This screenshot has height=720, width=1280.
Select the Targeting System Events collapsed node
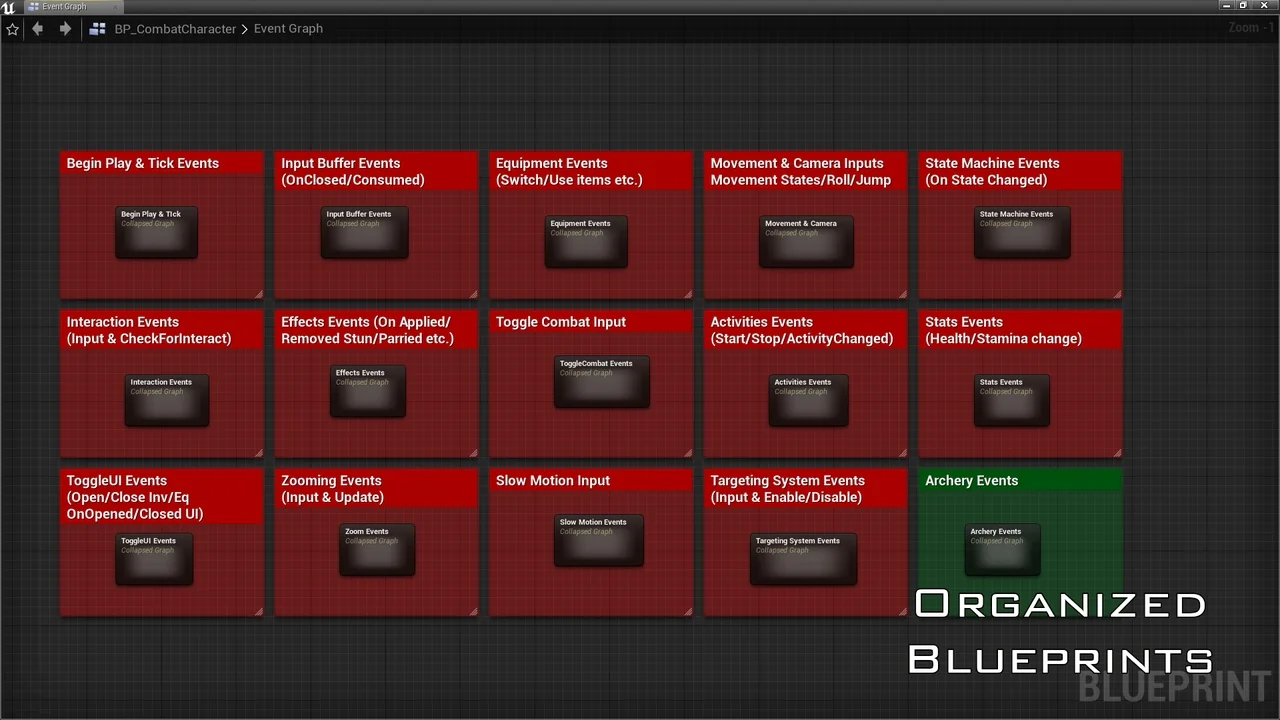803,560
